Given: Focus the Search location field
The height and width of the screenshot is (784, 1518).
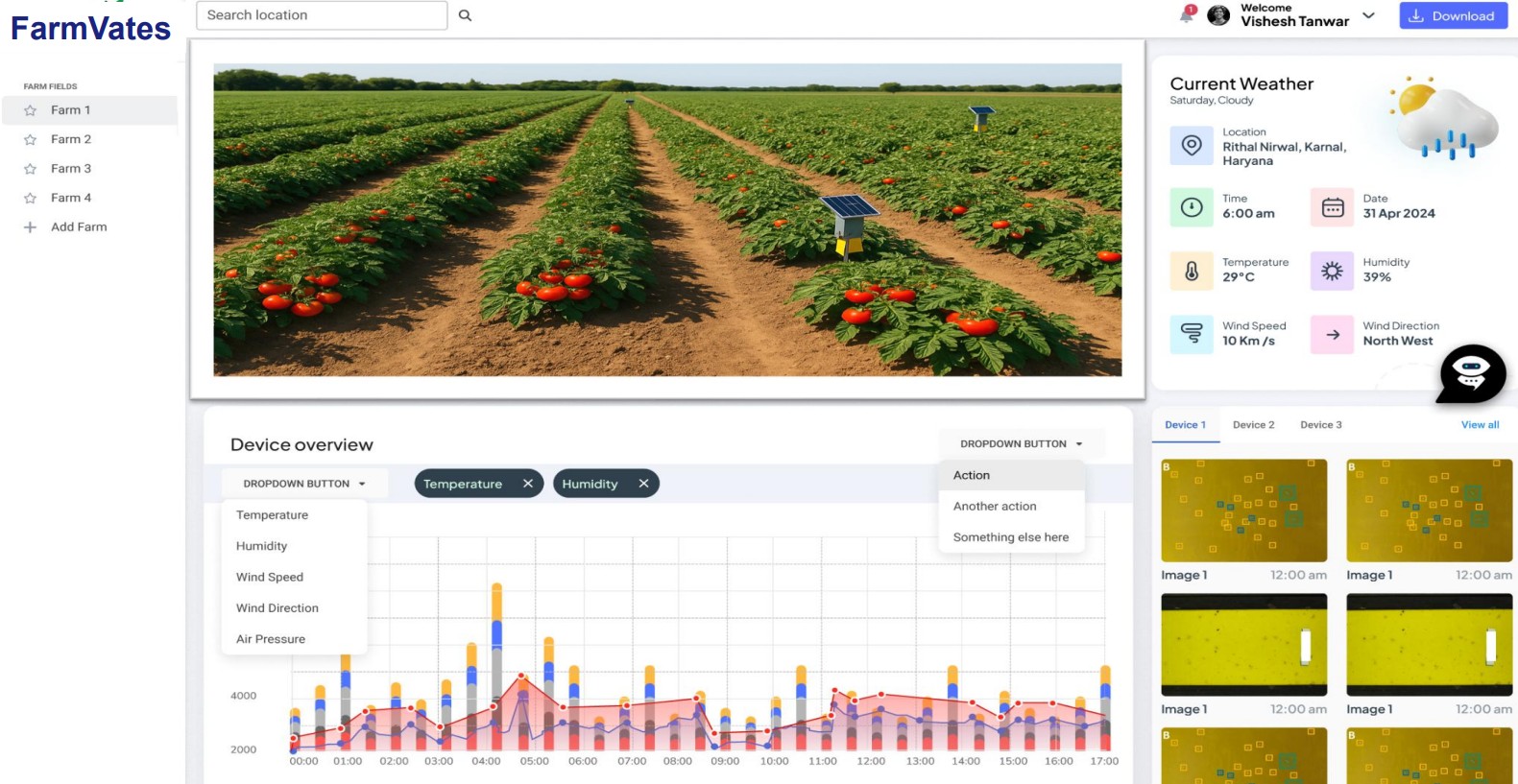Looking at the screenshot, I should [322, 15].
